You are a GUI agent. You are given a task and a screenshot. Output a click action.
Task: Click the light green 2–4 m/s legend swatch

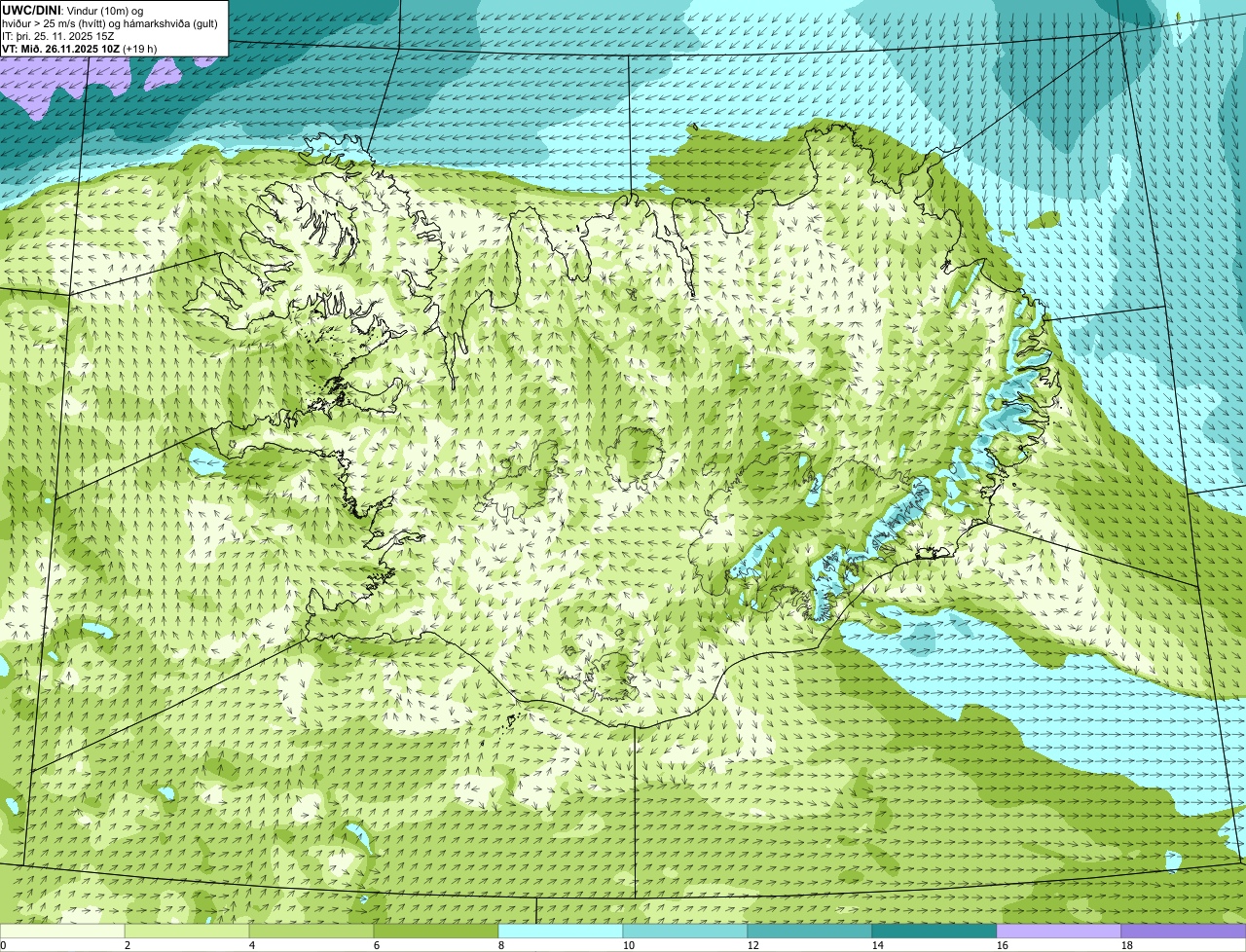(187, 931)
